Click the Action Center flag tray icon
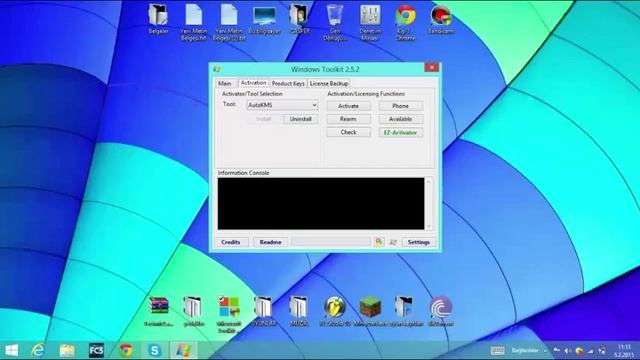This screenshot has width=640, height=360. 557,351
